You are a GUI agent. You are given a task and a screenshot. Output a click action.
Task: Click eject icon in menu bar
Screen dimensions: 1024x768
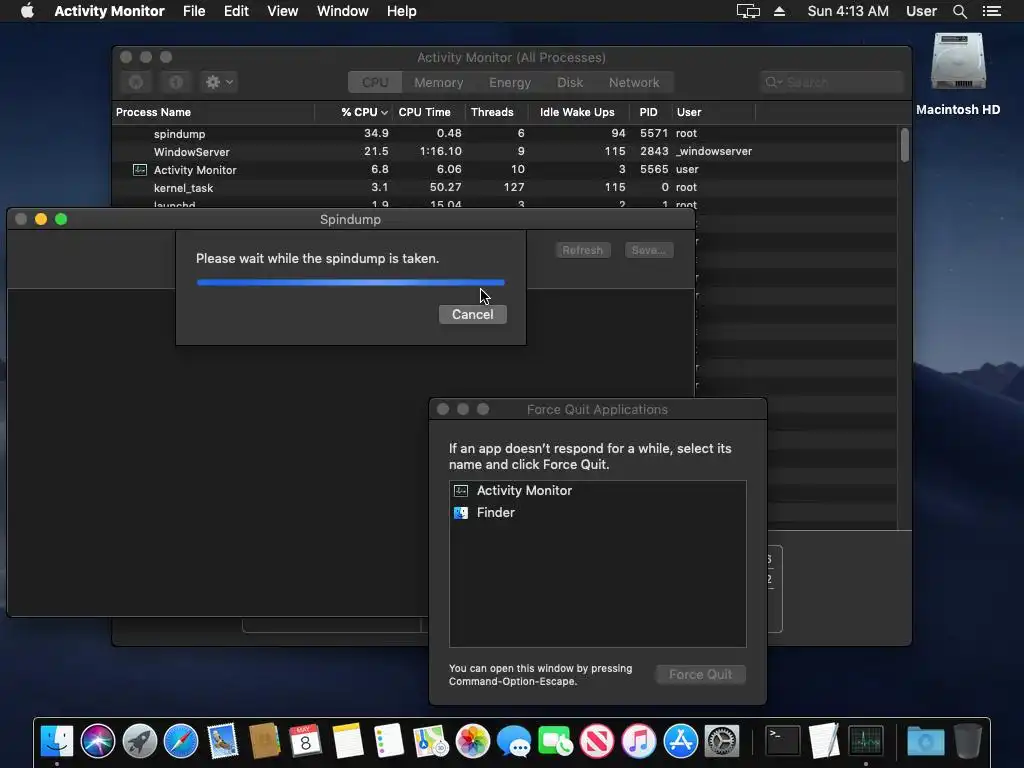[x=779, y=11]
